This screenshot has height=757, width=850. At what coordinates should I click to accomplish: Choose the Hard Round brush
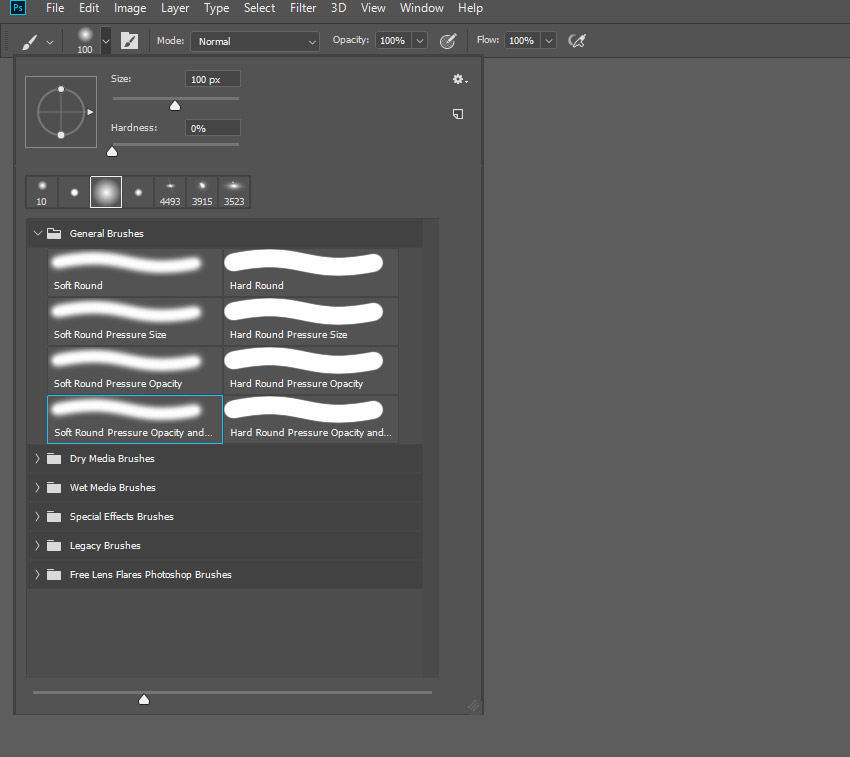(x=311, y=273)
